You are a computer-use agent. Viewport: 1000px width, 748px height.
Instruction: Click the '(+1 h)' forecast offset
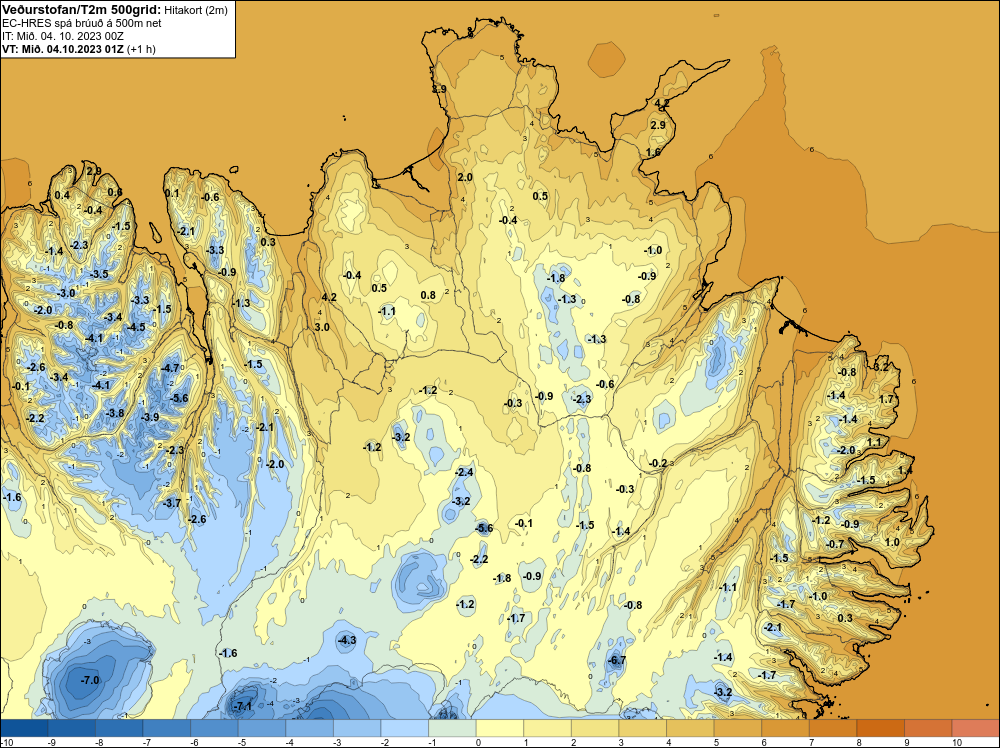[142, 49]
